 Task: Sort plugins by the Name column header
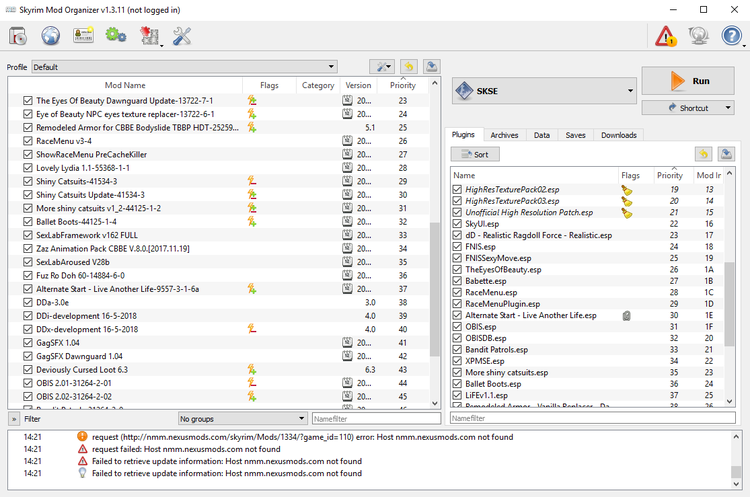coord(533,176)
